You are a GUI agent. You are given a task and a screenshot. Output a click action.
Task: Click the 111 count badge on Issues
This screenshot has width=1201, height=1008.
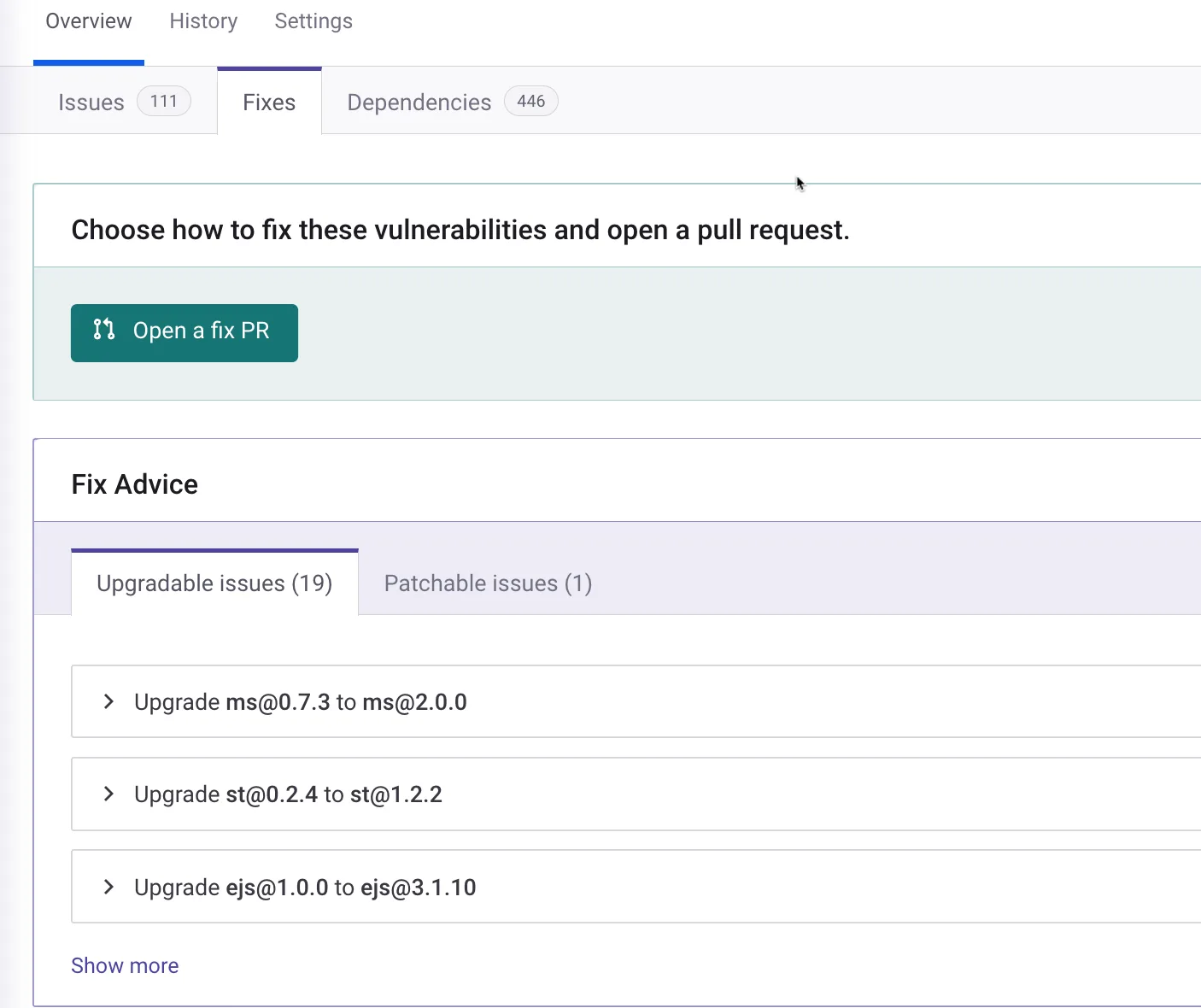[x=163, y=100]
